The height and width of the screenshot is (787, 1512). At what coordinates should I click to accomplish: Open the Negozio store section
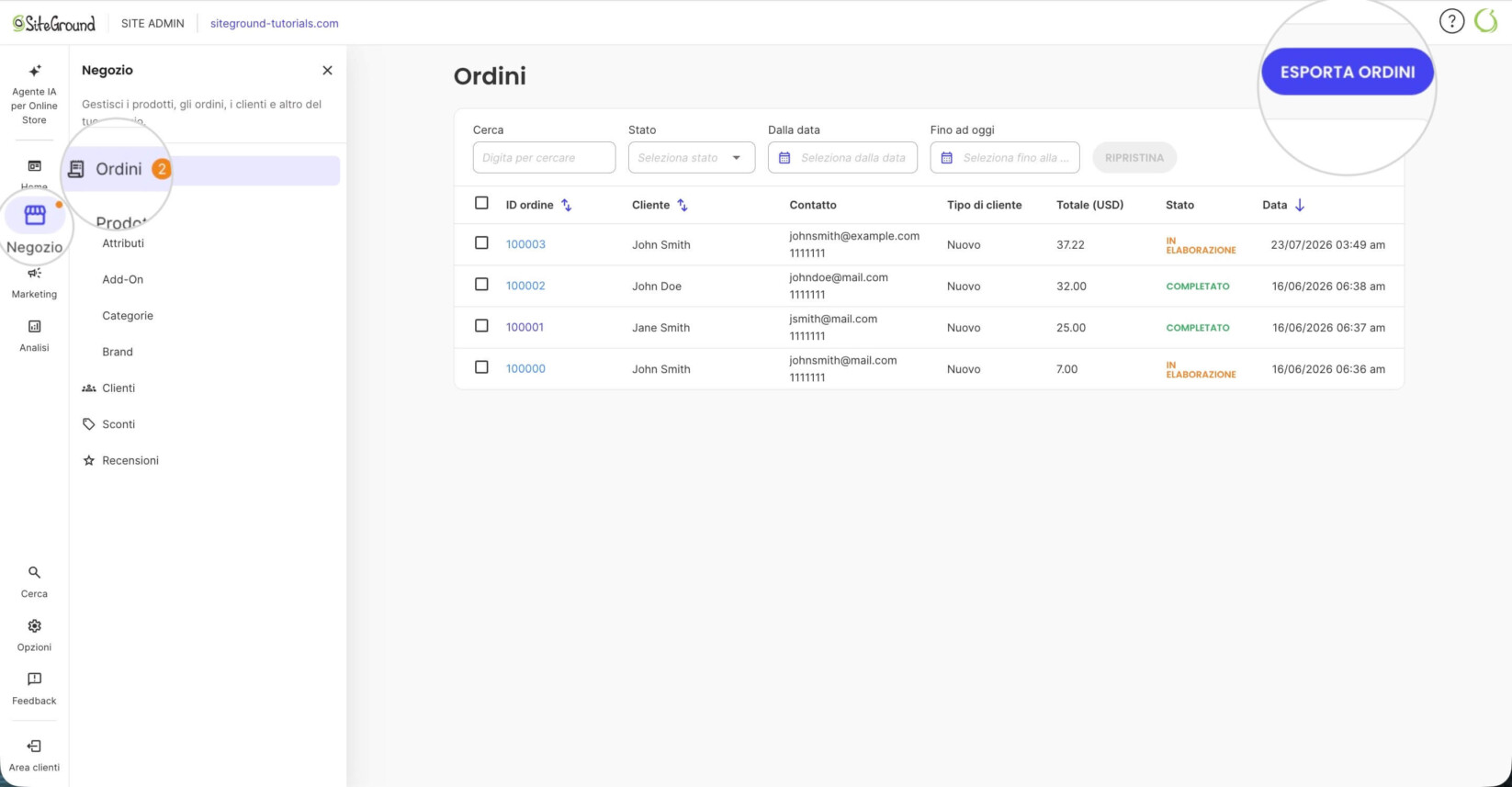click(35, 228)
